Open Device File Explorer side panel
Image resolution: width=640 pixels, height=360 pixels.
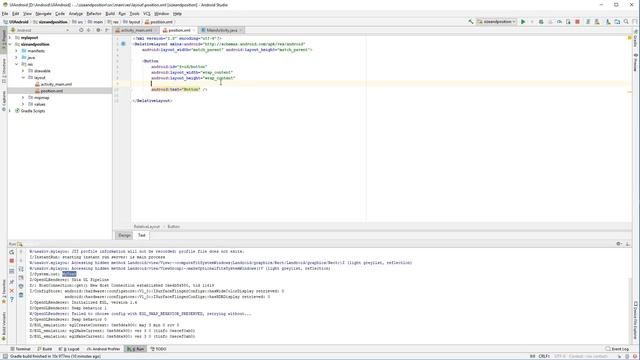[x=636, y=320]
